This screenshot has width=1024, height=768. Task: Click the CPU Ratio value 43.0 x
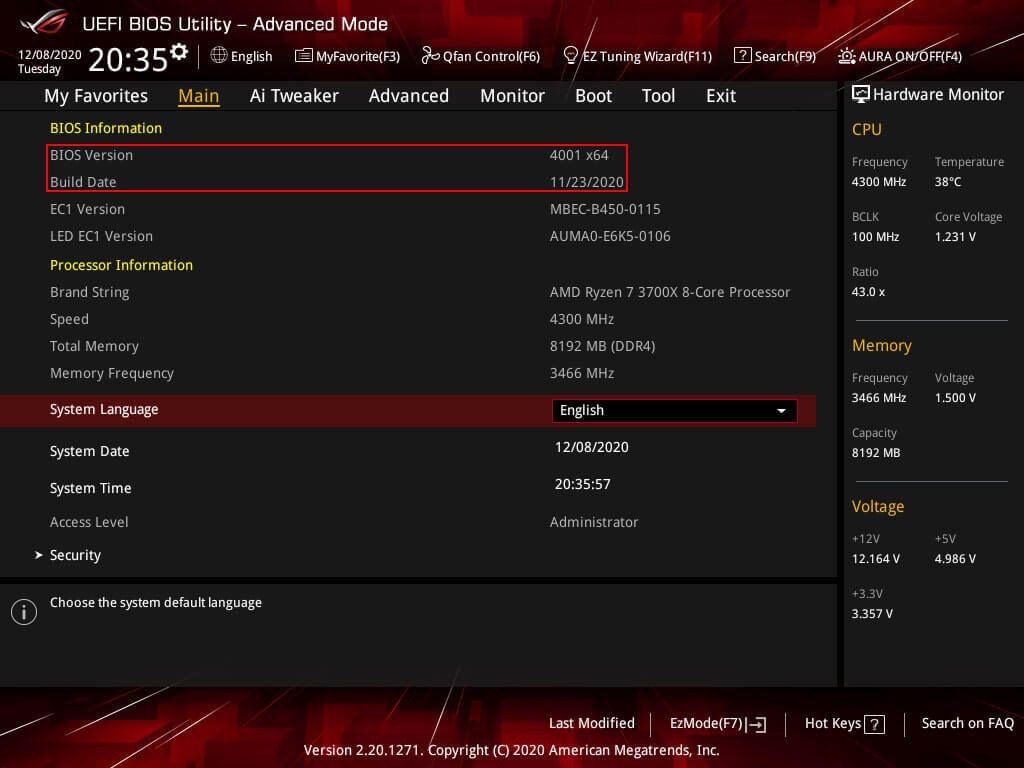coord(868,292)
